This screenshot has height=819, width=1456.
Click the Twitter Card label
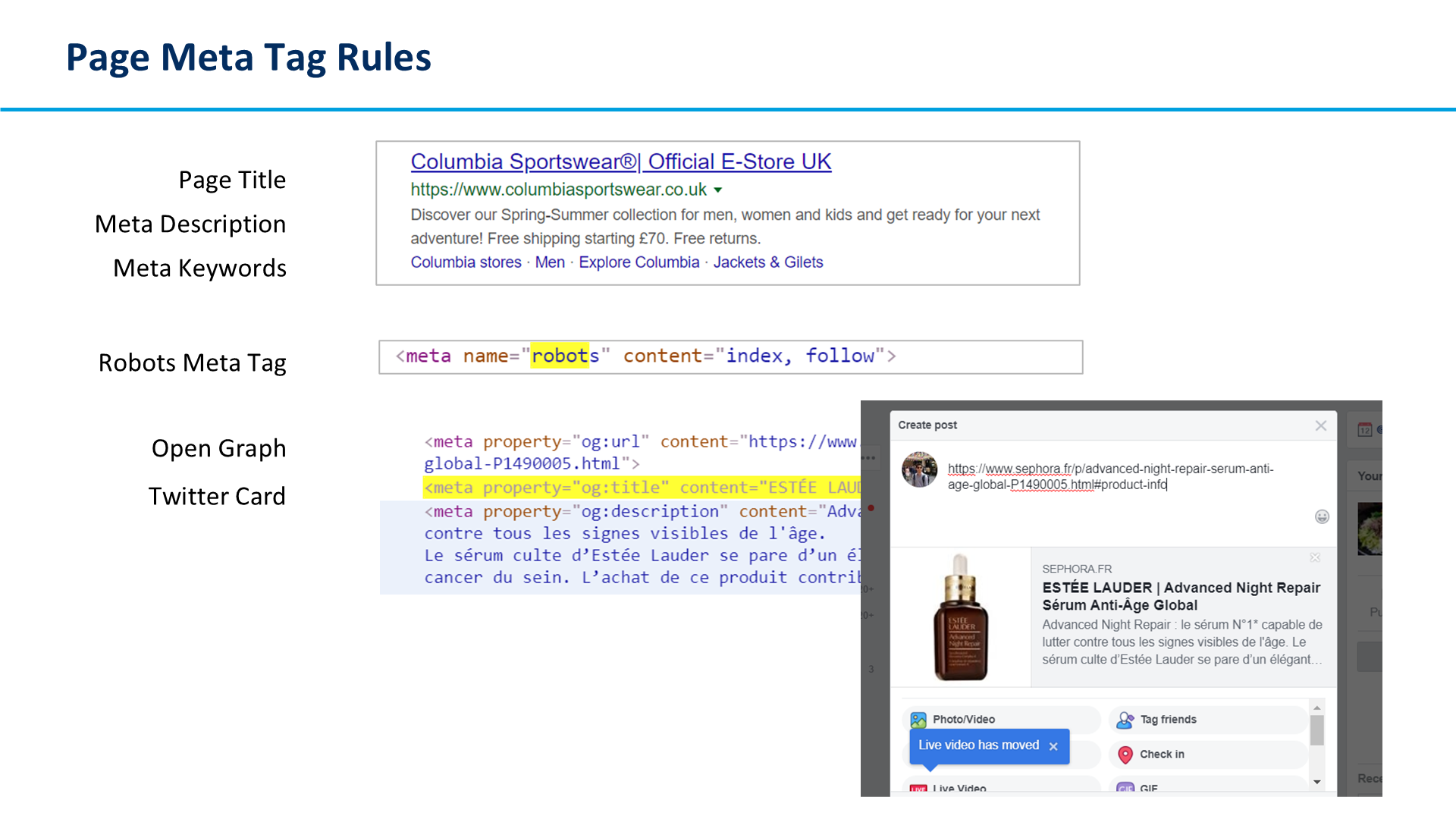[217, 497]
